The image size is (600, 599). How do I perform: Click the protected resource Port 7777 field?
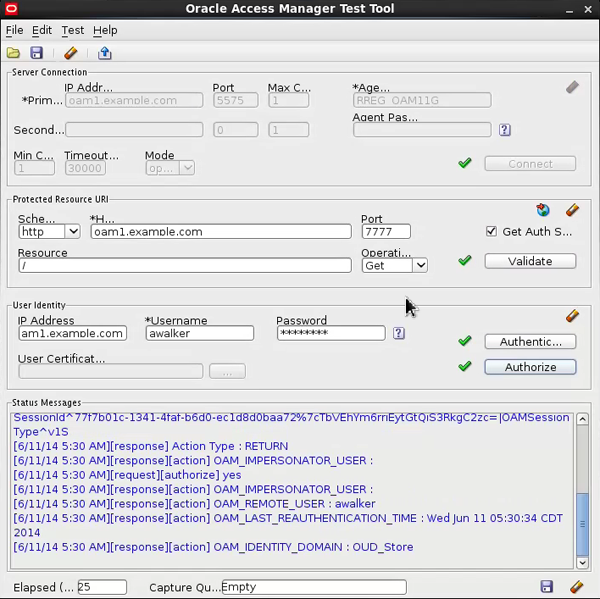(386, 232)
